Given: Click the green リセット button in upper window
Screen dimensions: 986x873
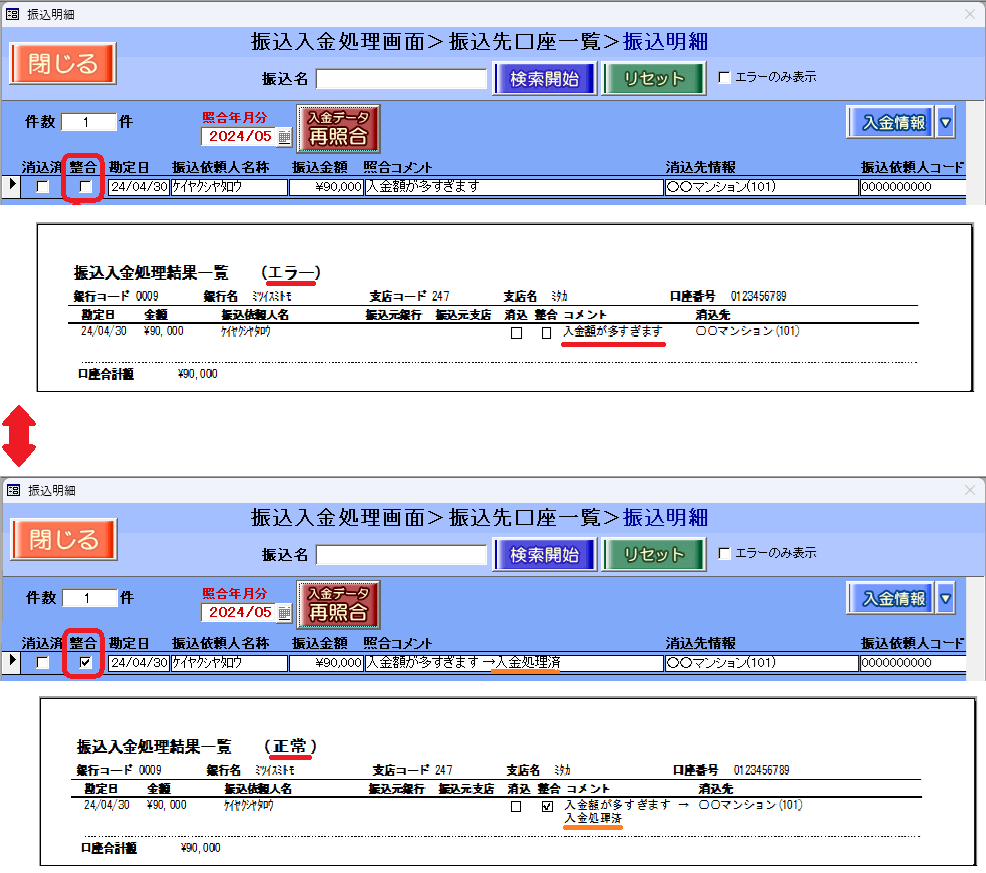Looking at the screenshot, I should [654, 78].
